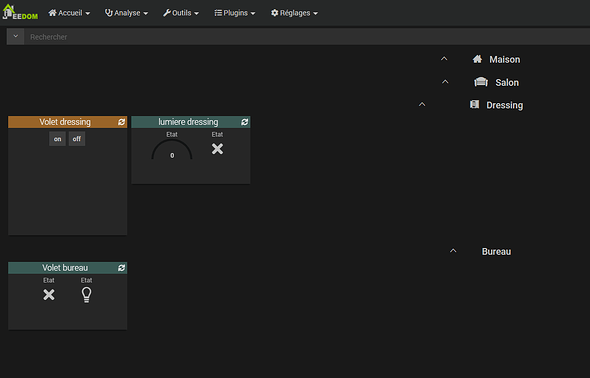The width and height of the screenshot is (590, 378).
Task: Open the Réglages menu
Action: pyautogui.click(x=294, y=13)
